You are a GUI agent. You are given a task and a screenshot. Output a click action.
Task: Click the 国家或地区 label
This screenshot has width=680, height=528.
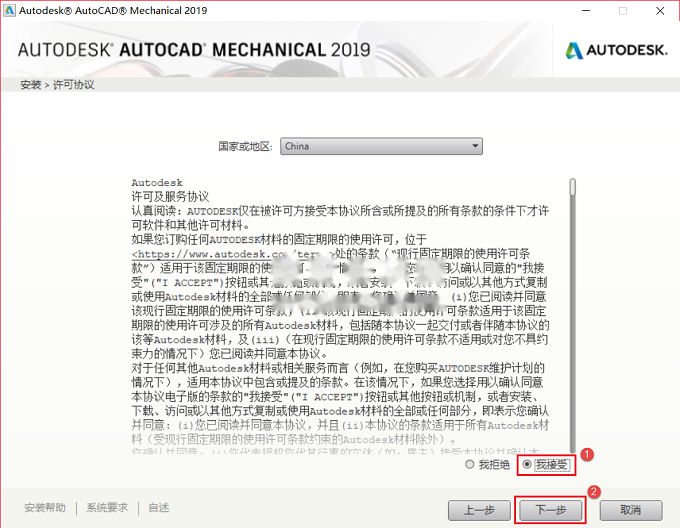coord(245,147)
